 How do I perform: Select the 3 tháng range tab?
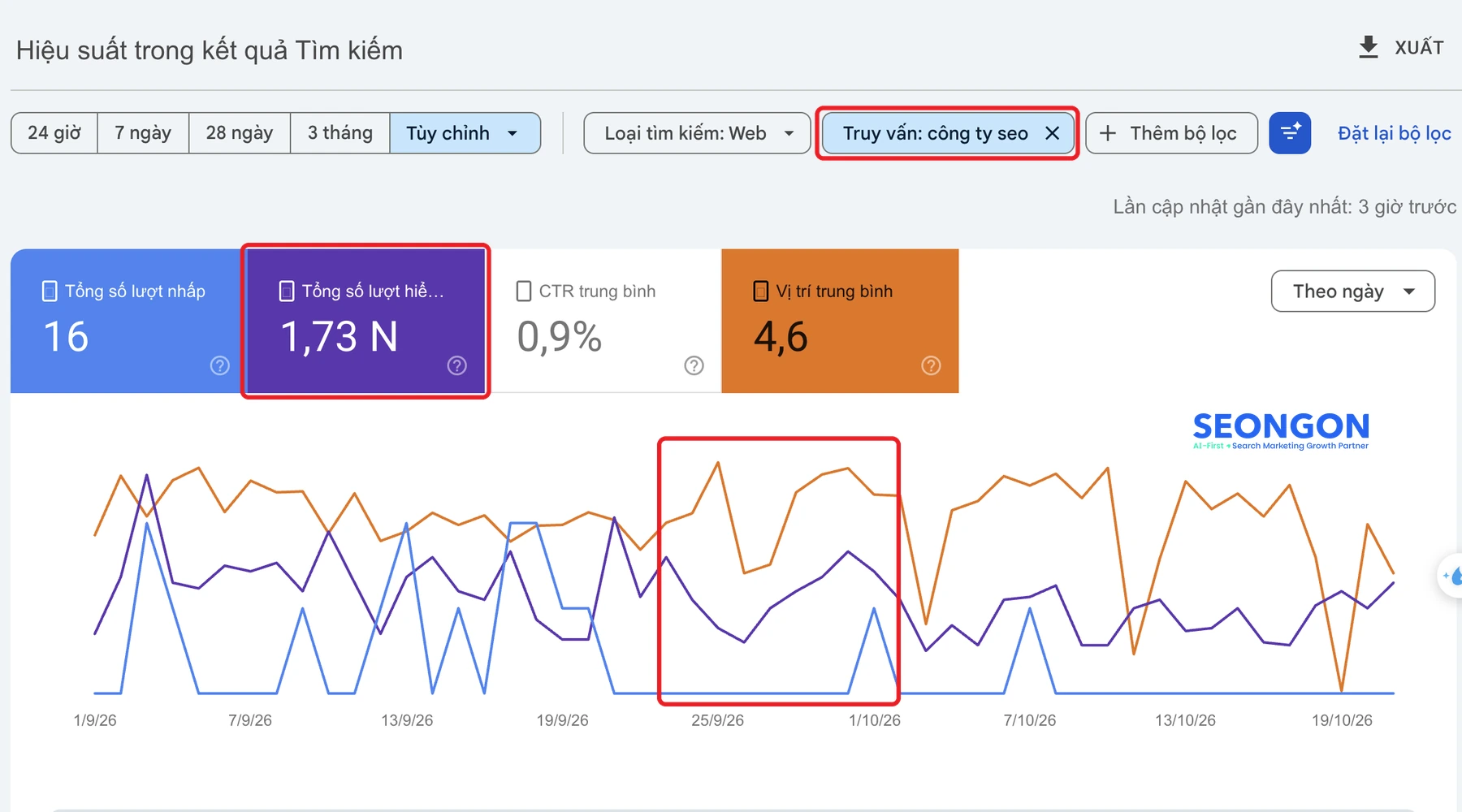click(x=340, y=133)
